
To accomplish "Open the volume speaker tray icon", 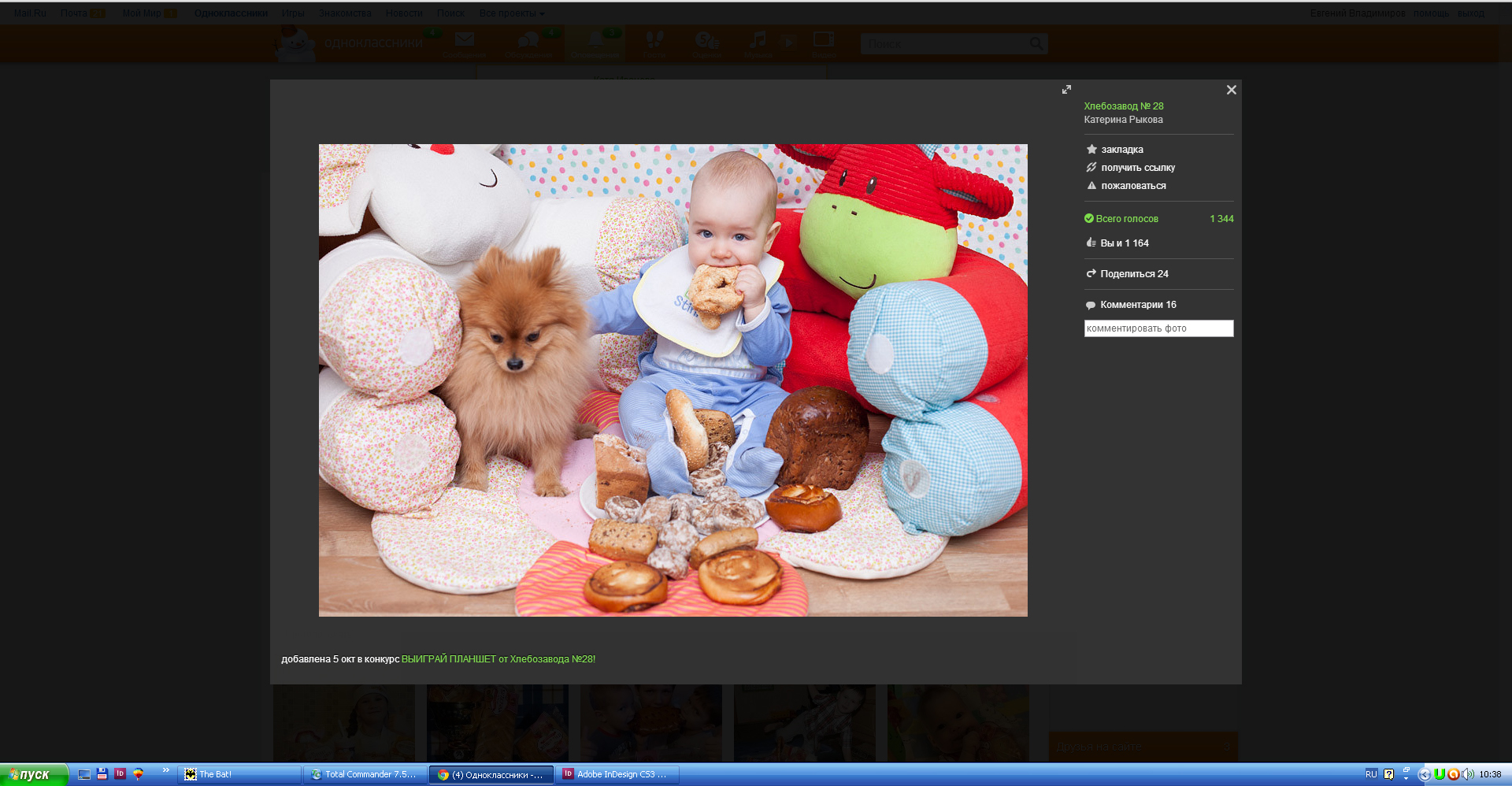I will [1467, 774].
